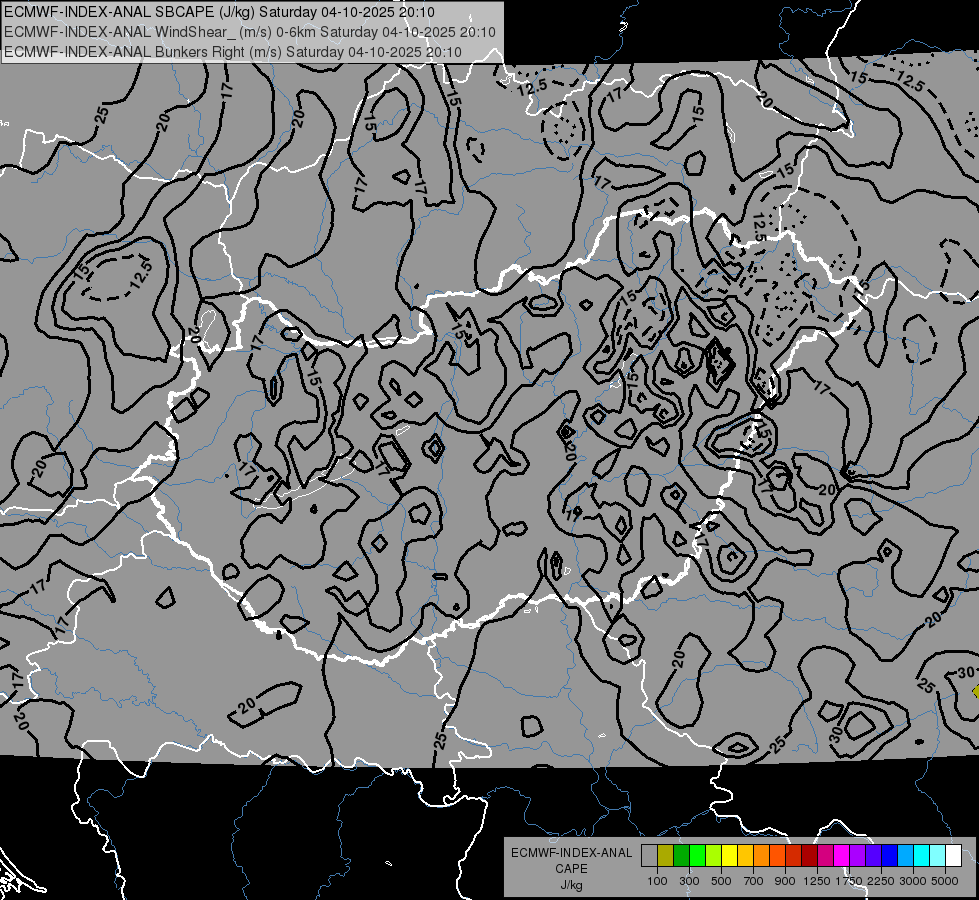Click the J/kg legend unit label
Image resolution: width=979 pixels, height=900 pixels.
coord(572,886)
